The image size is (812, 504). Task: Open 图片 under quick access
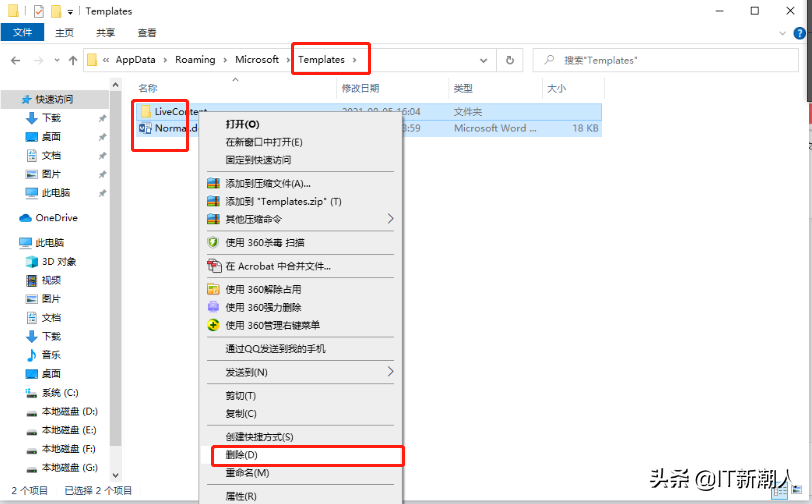[51, 174]
